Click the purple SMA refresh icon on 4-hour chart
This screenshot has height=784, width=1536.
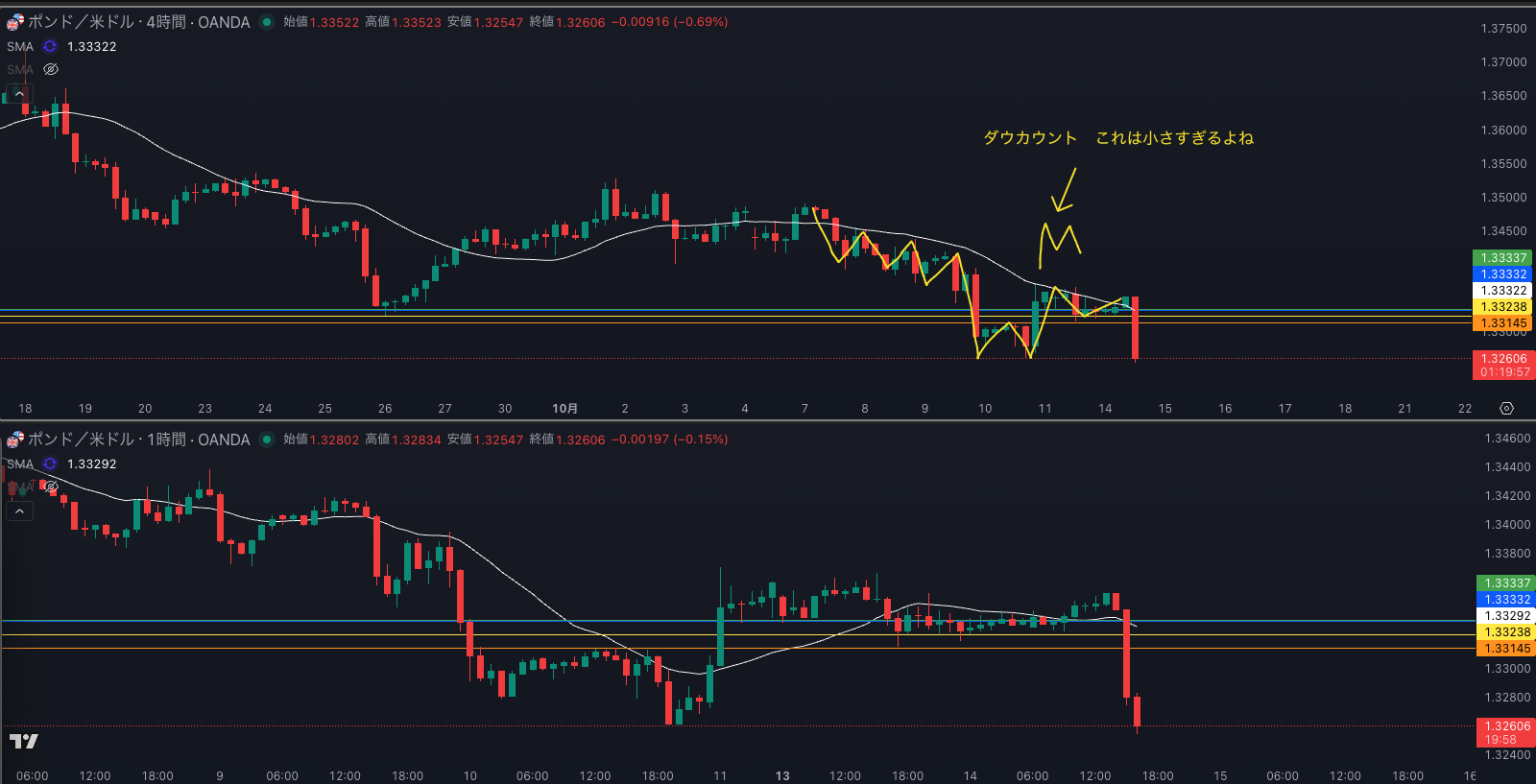(50, 46)
